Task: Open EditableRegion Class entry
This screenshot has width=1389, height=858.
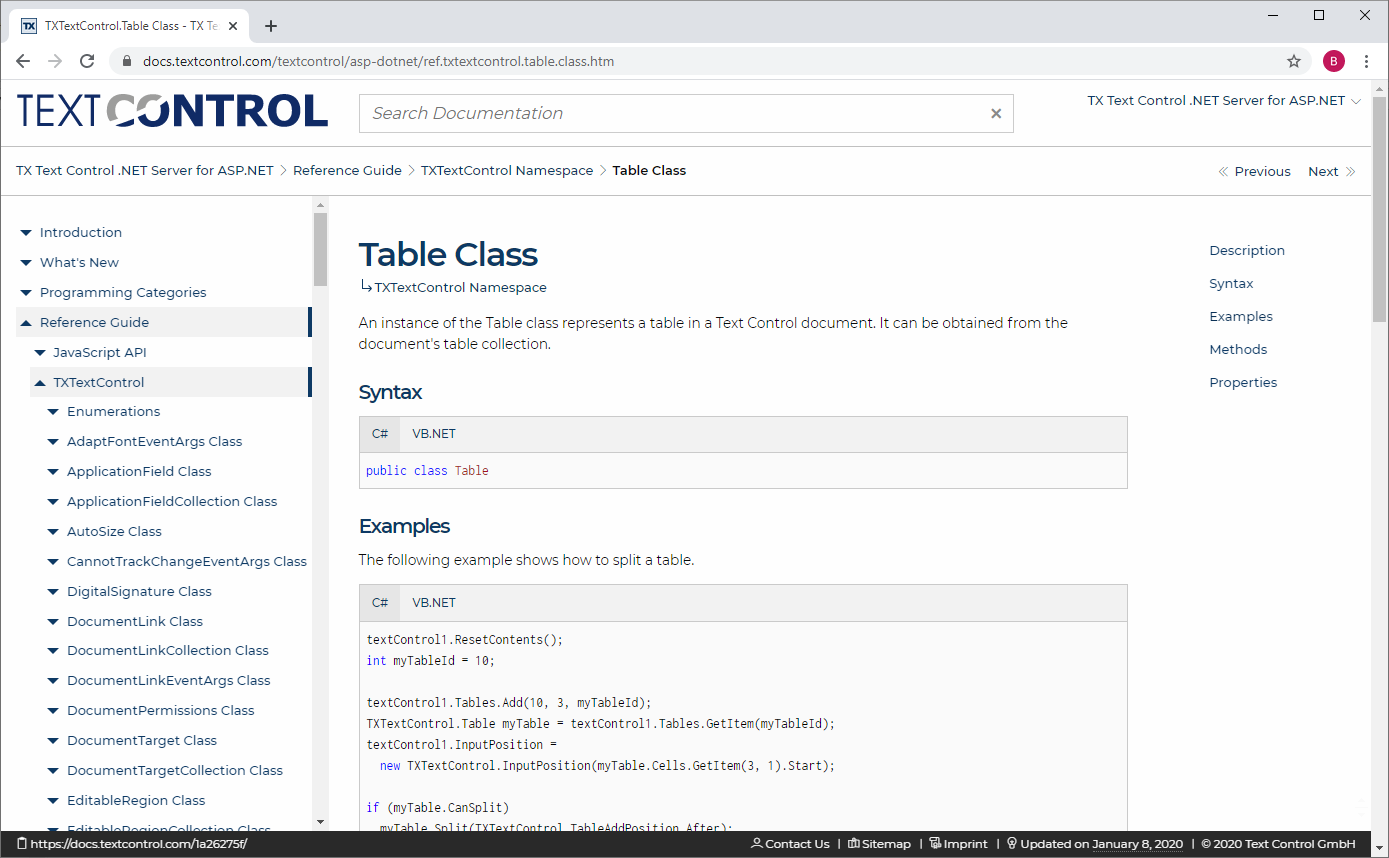Action: point(136,801)
